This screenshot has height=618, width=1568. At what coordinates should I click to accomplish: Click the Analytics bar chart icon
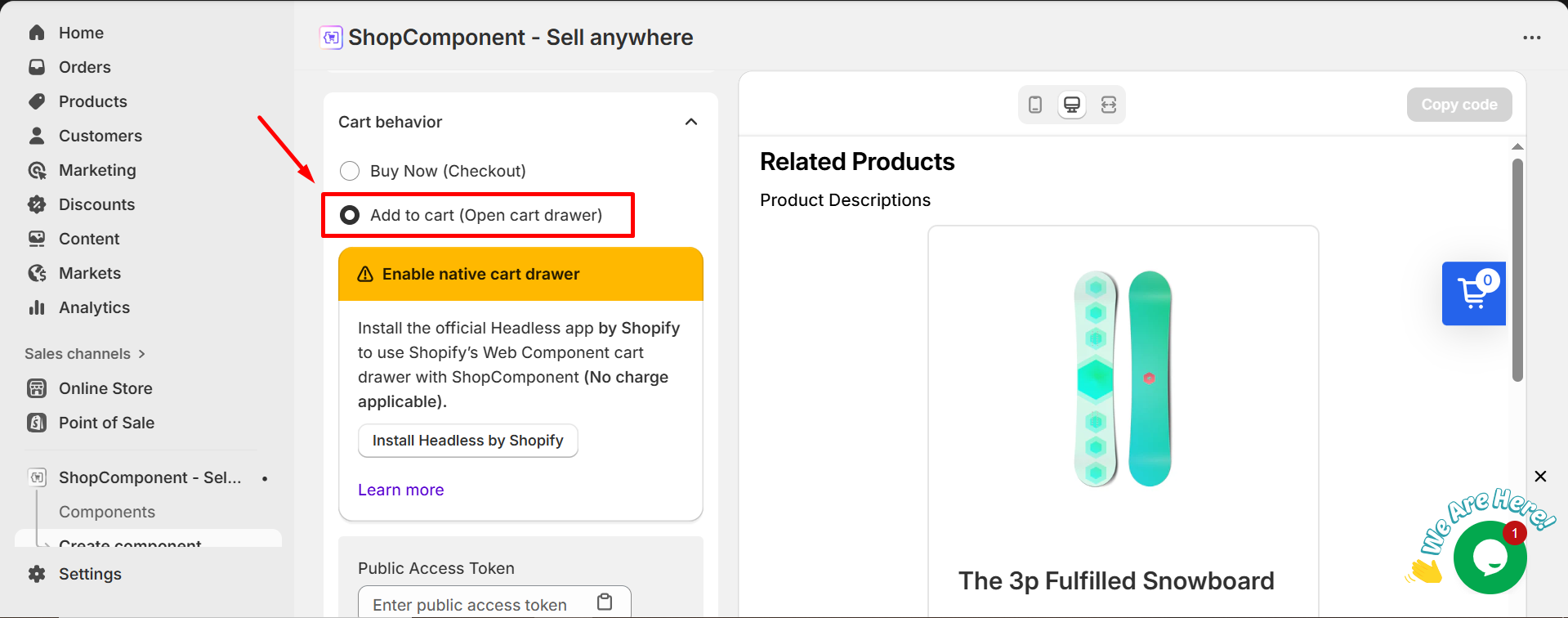point(37,307)
